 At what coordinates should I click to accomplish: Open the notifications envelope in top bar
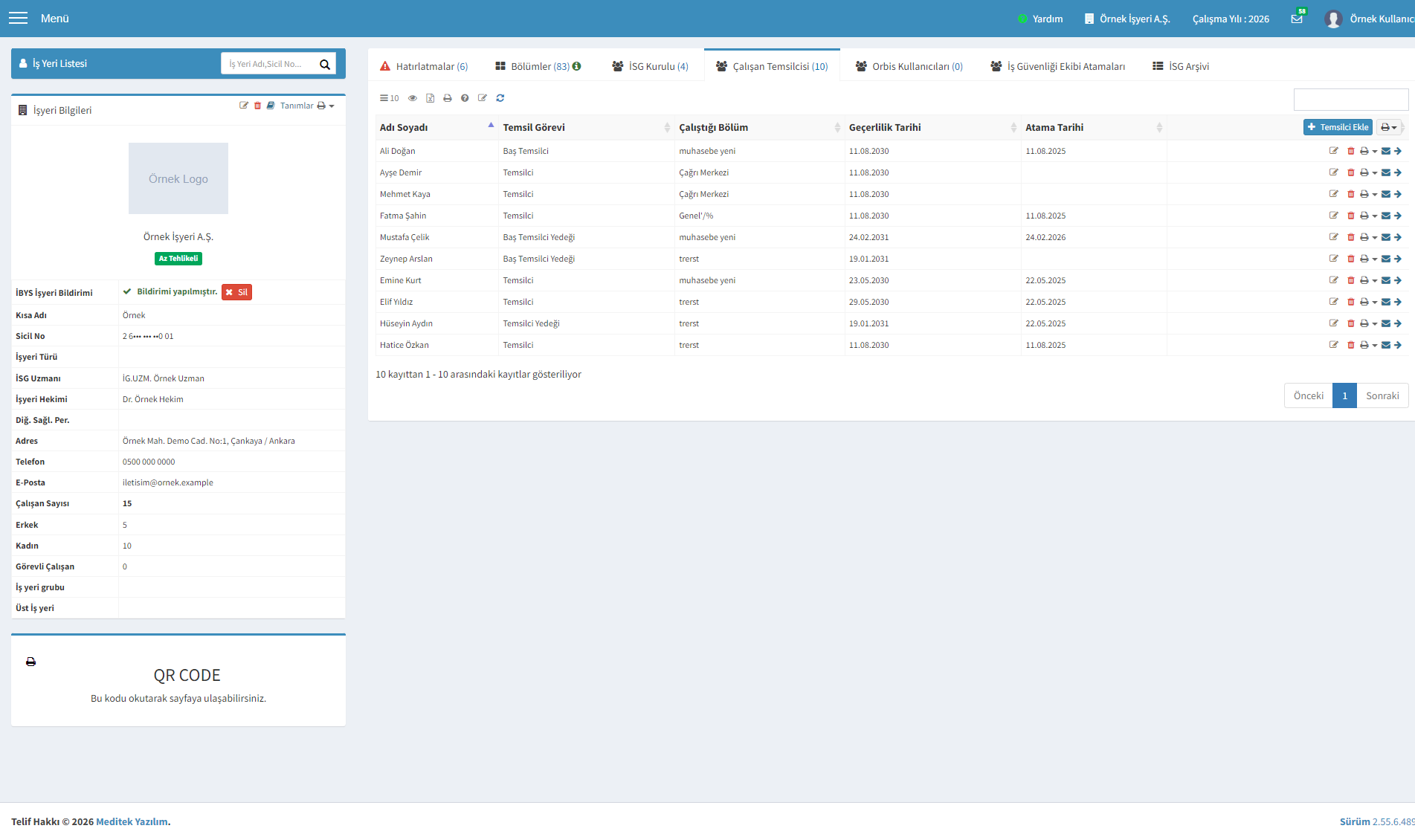(x=1297, y=19)
